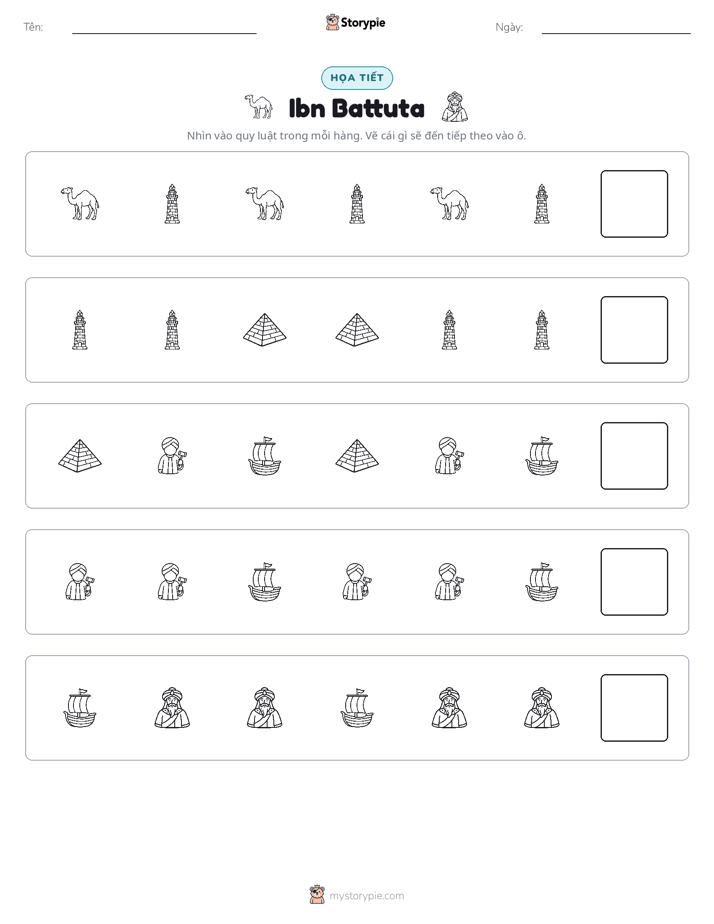Click the Ngày date line field

click(616, 28)
